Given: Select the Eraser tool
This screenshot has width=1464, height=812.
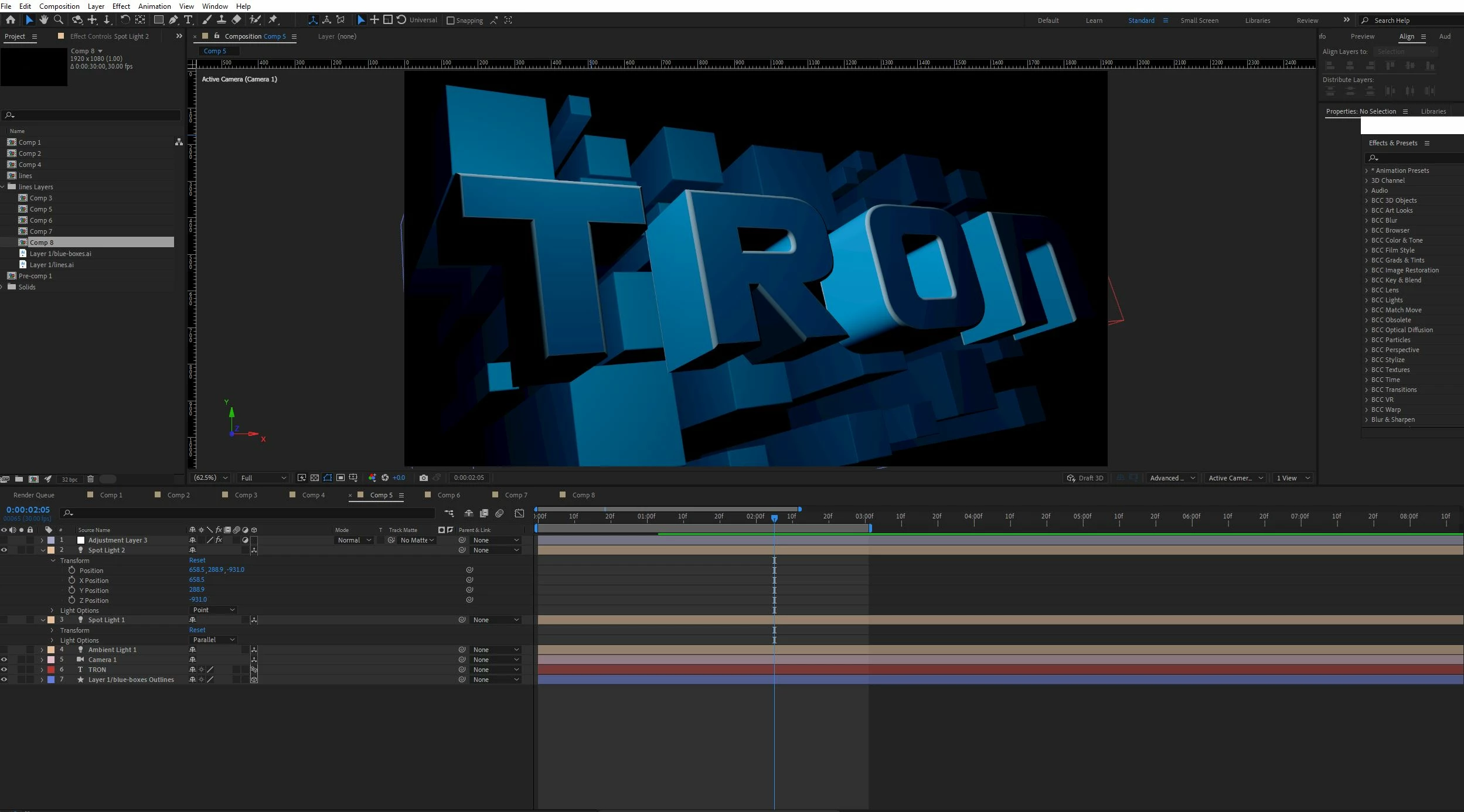Looking at the screenshot, I should (236, 20).
